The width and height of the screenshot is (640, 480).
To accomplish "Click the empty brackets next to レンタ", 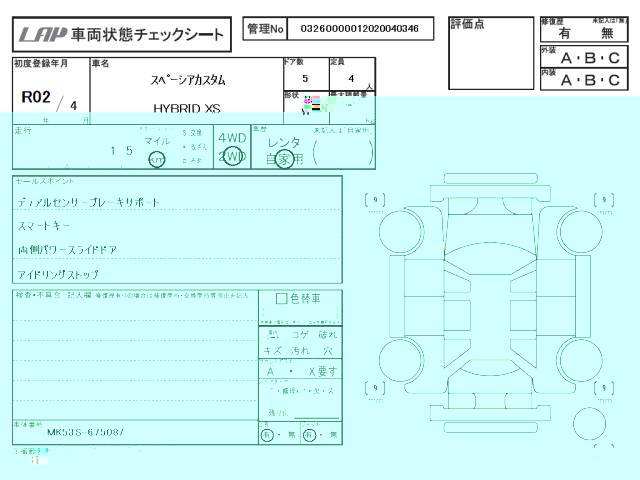I will pos(343,153).
